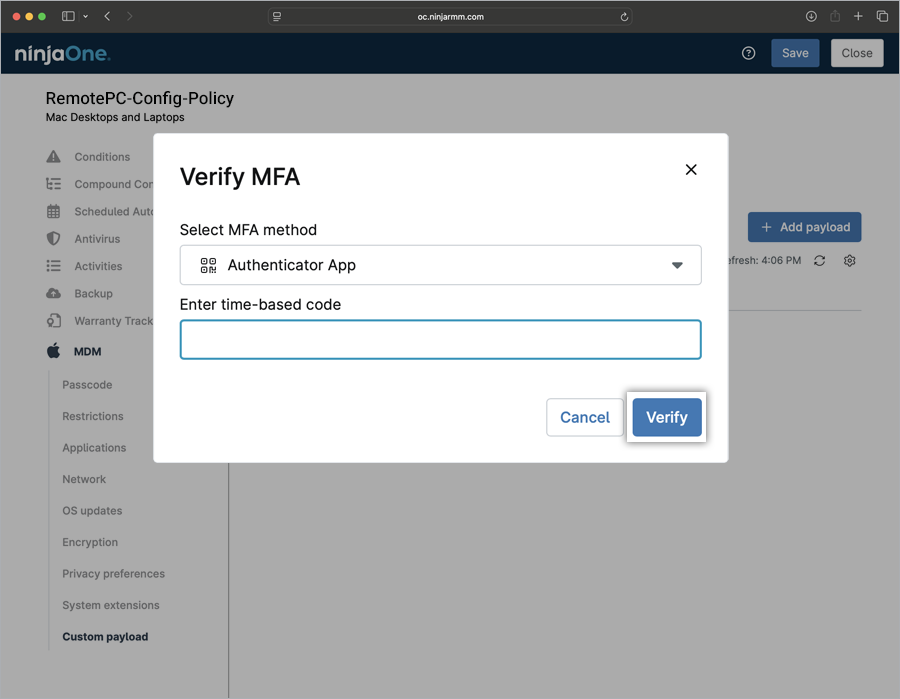Open Safari downloads icon

coord(811,17)
